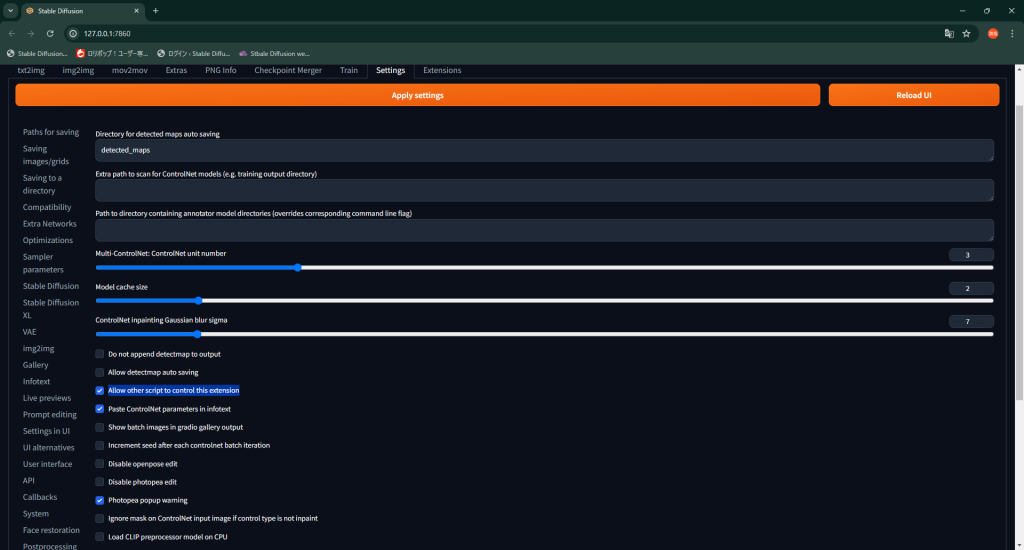Open the Chrome profile avatar icon
1024x550 pixels.
(x=993, y=33)
